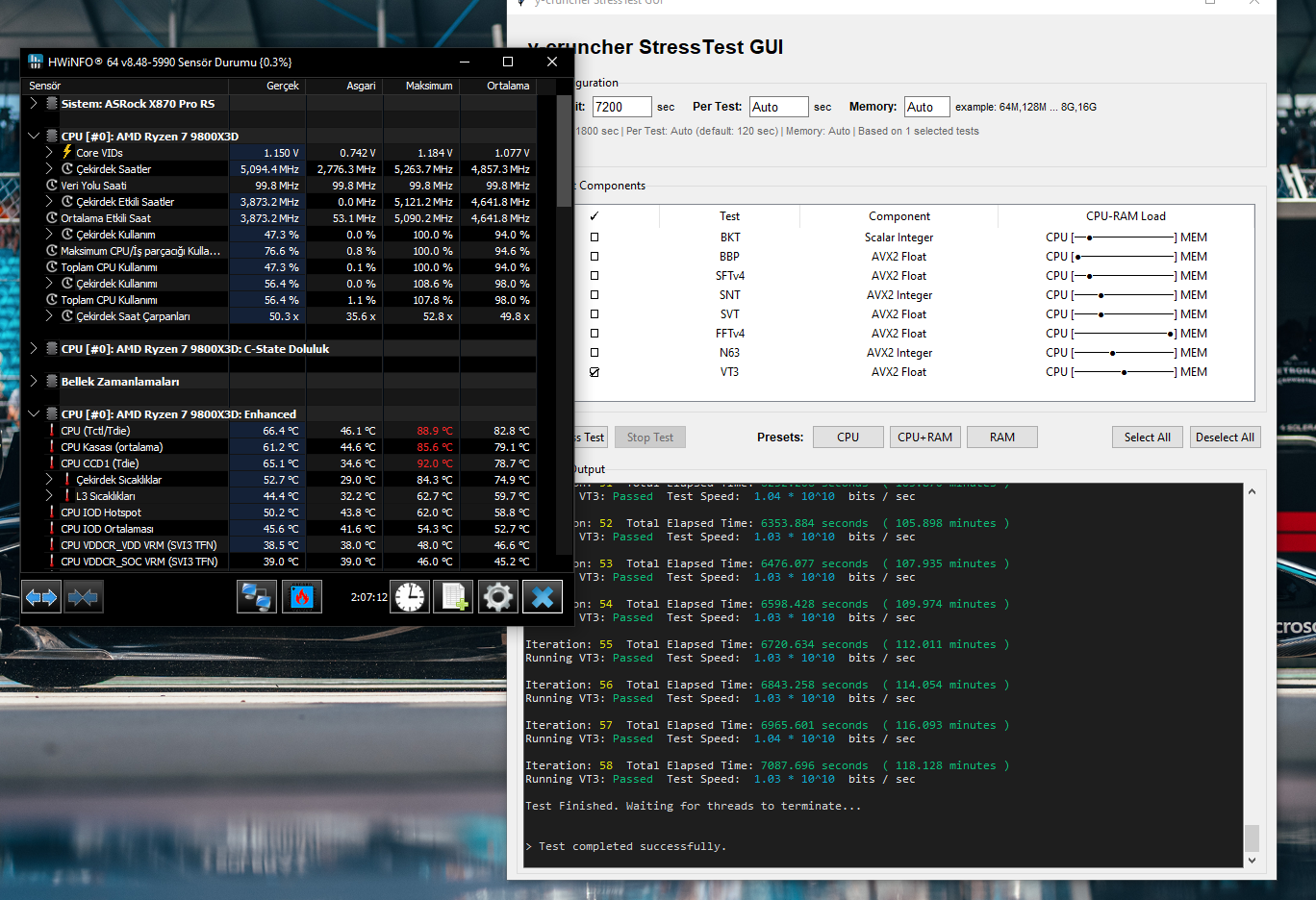The image size is (1316, 900).
Task: Open HWiNFO sensor settings gear icon
Action: (x=497, y=597)
